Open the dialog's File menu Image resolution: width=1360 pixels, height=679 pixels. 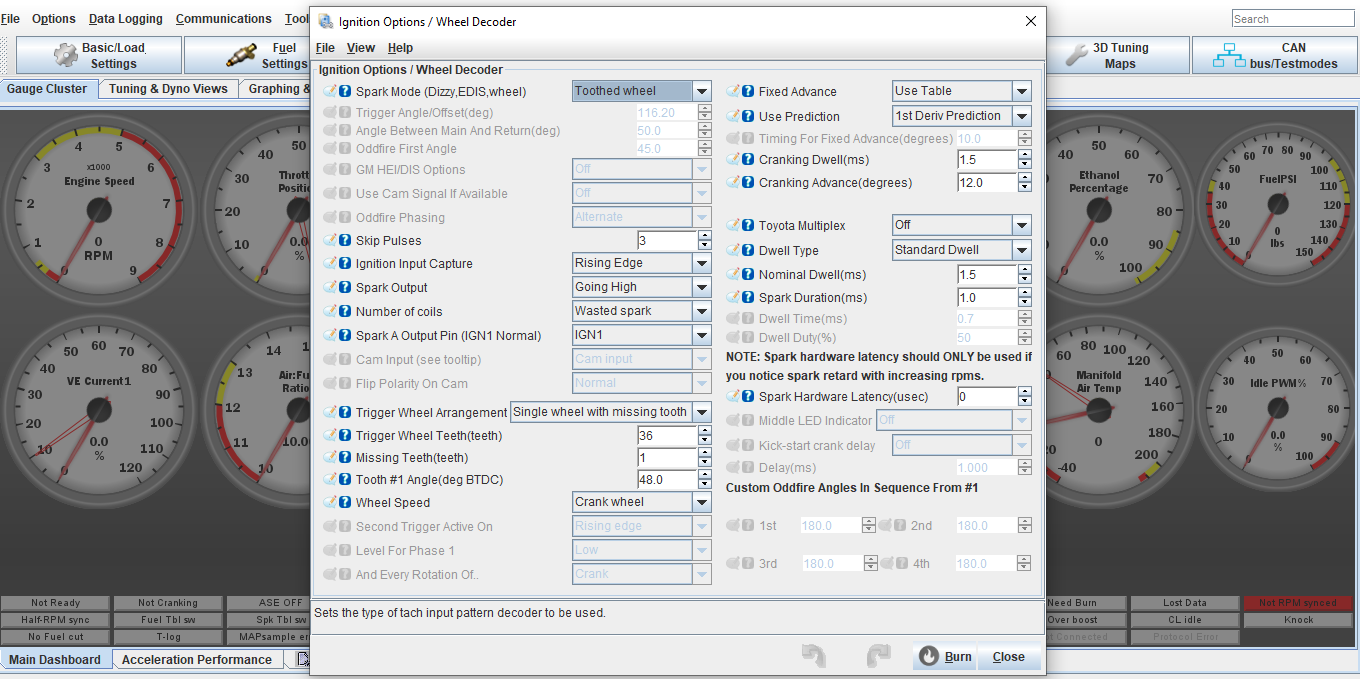pos(325,48)
